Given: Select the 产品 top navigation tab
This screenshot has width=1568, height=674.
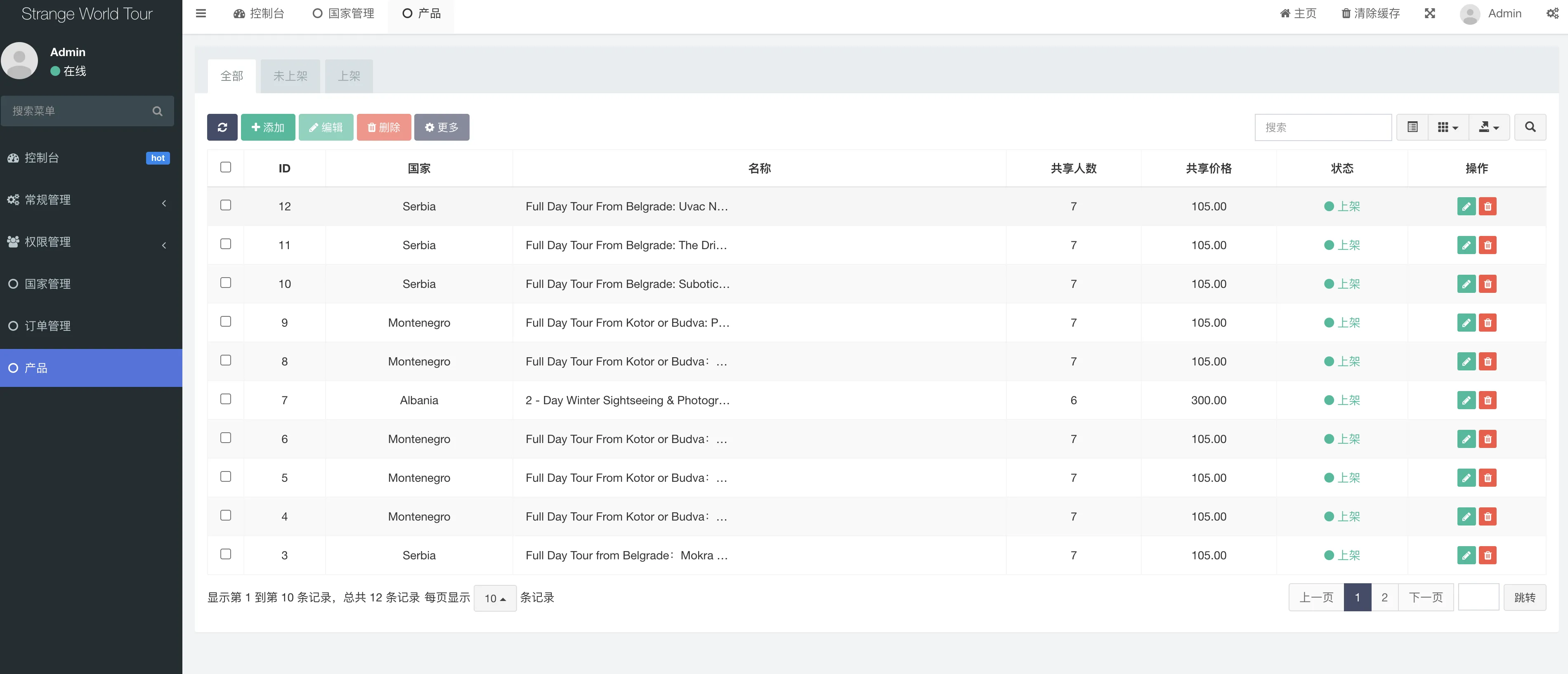Looking at the screenshot, I should 421,13.
